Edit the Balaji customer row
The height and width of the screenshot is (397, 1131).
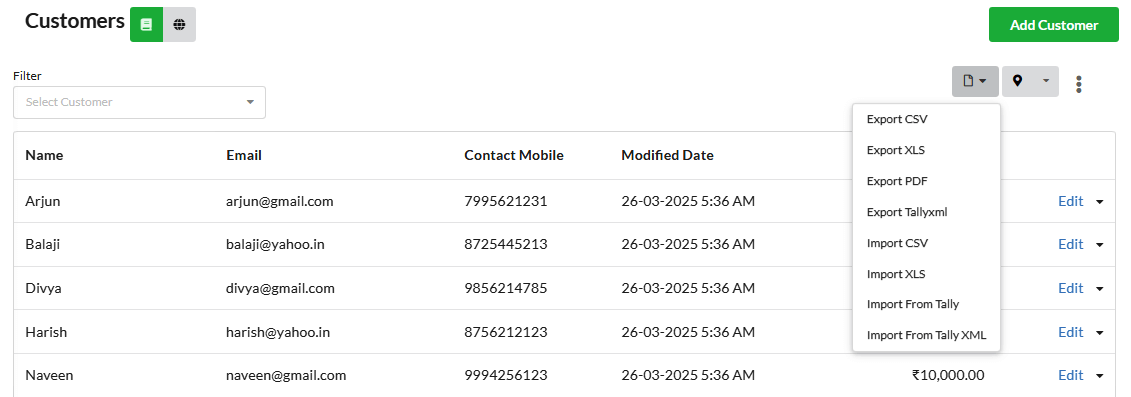[x=1070, y=245]
